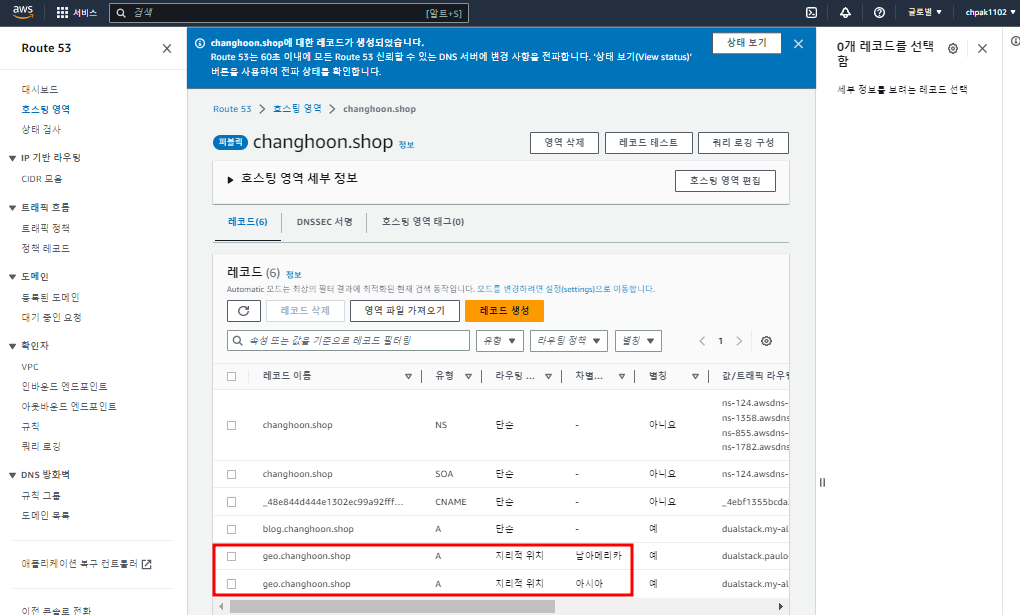This screenshot has height=615, width=1020.
Task: Check the changhoon.shop NS record
Action: click(232, 425)
